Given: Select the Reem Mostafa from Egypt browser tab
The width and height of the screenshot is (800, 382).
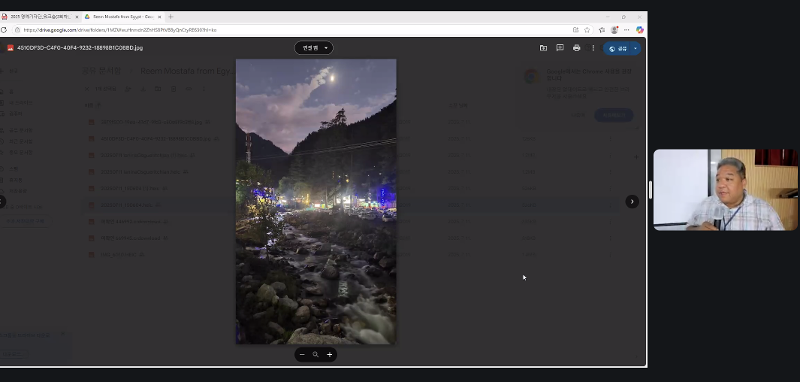Looking at the screenshot, I should 122,17.
